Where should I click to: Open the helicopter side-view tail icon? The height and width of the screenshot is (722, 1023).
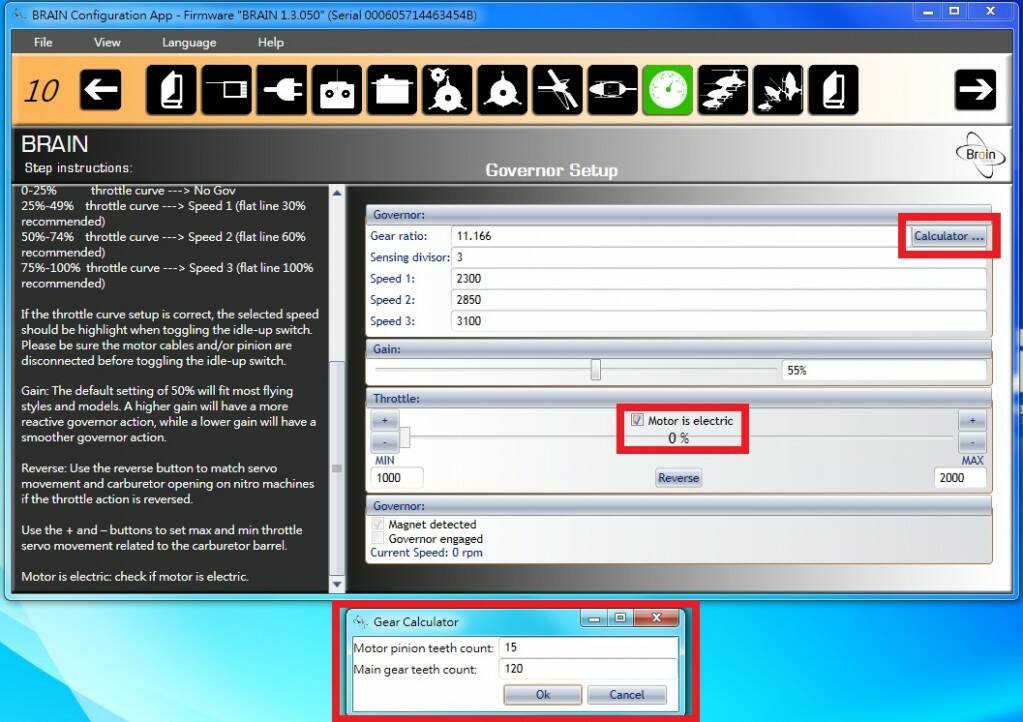pos(613,90)
